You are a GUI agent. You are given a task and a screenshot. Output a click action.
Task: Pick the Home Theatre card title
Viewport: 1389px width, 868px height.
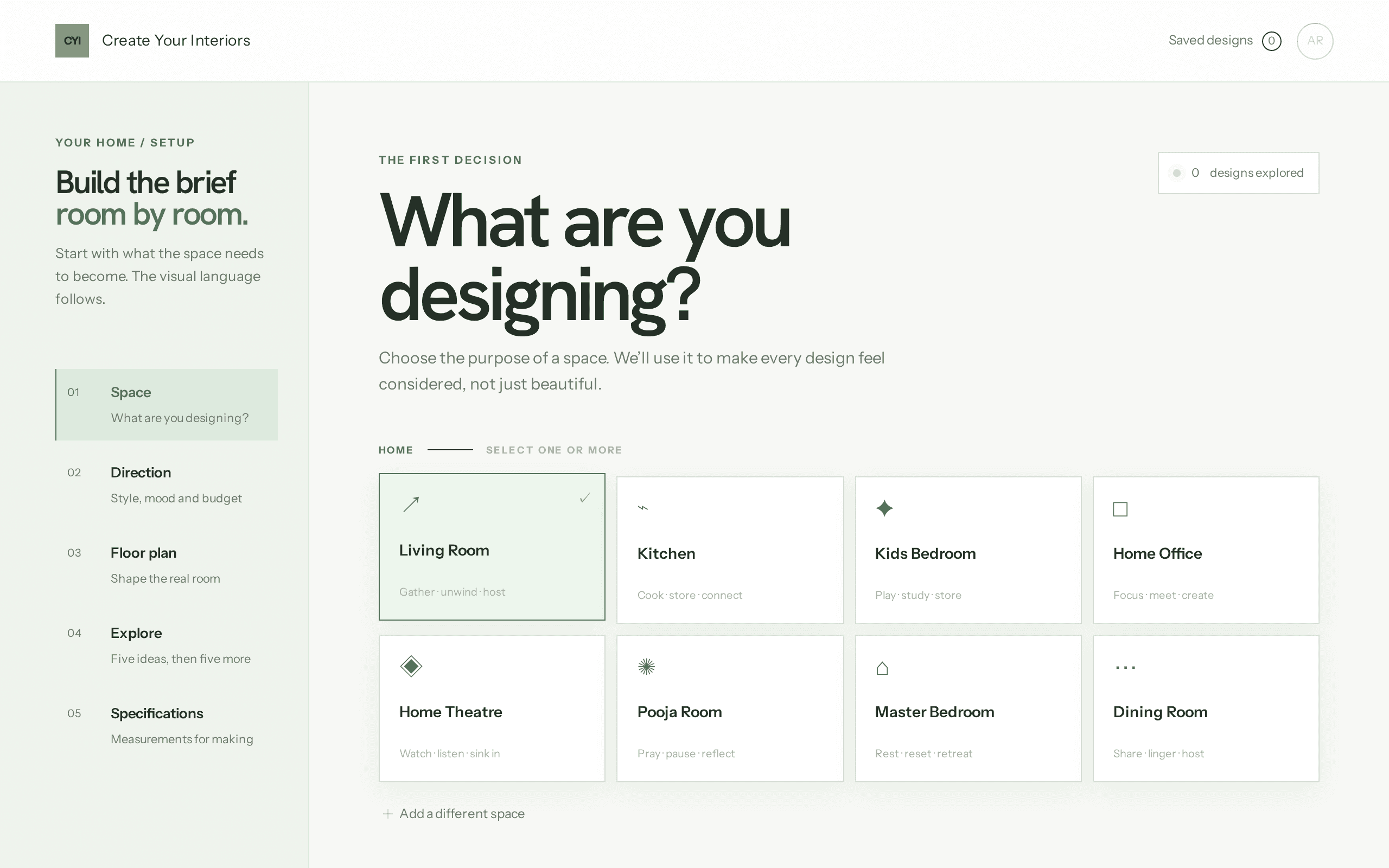pos(450,712)
